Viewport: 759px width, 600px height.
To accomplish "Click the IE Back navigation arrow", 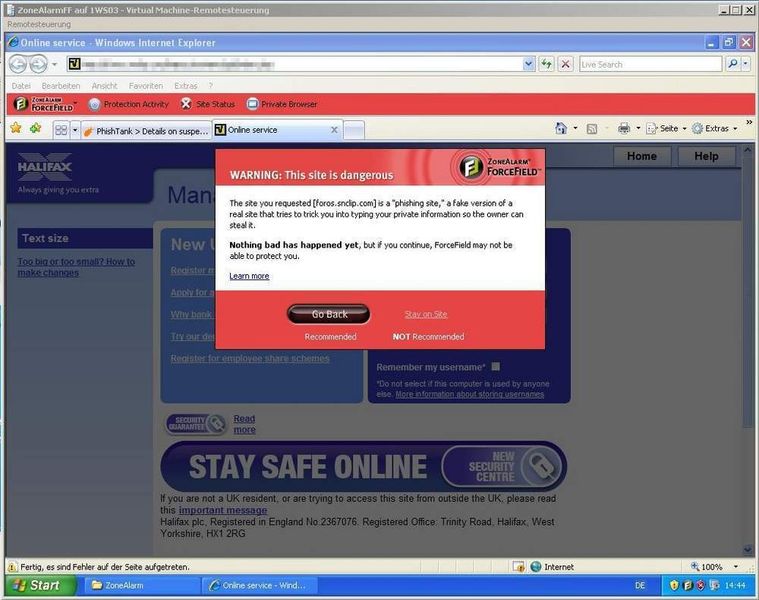I will (x=18, y=64).
